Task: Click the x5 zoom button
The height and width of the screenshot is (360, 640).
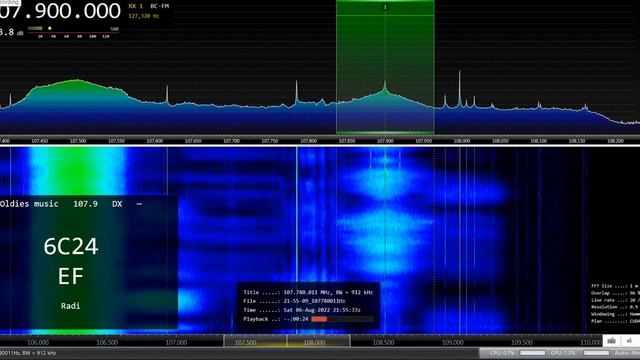Action: tap(629, 341)
